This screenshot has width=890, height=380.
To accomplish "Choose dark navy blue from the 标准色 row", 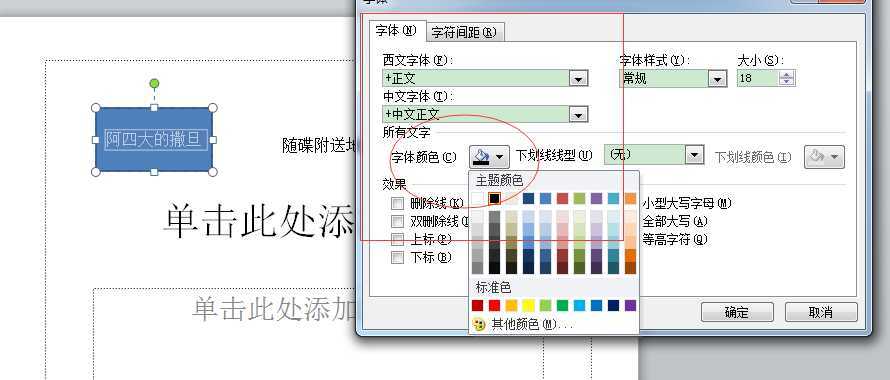I will [x=614, y=306].
